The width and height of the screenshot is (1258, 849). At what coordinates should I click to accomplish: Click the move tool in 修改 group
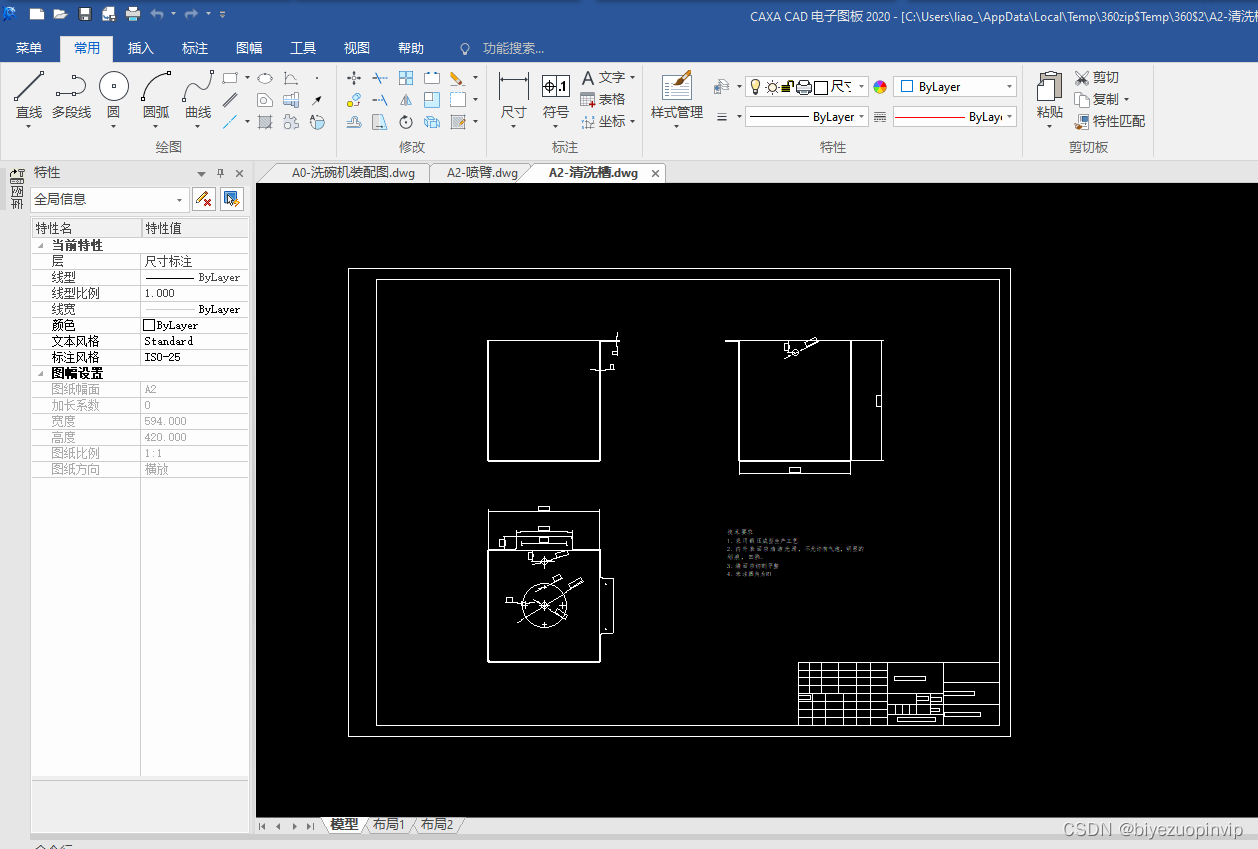(x=354, y=77)
